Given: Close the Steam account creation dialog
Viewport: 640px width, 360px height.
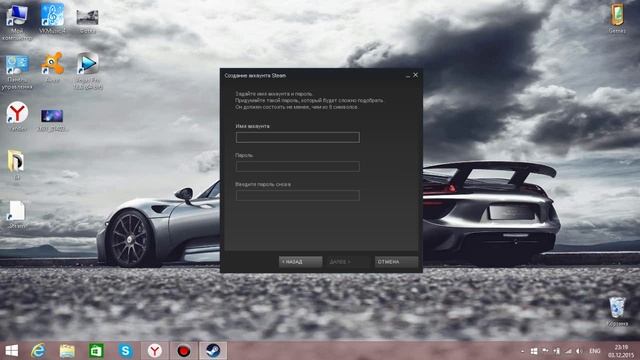Looking at the screenshot, I should (415, 75).
